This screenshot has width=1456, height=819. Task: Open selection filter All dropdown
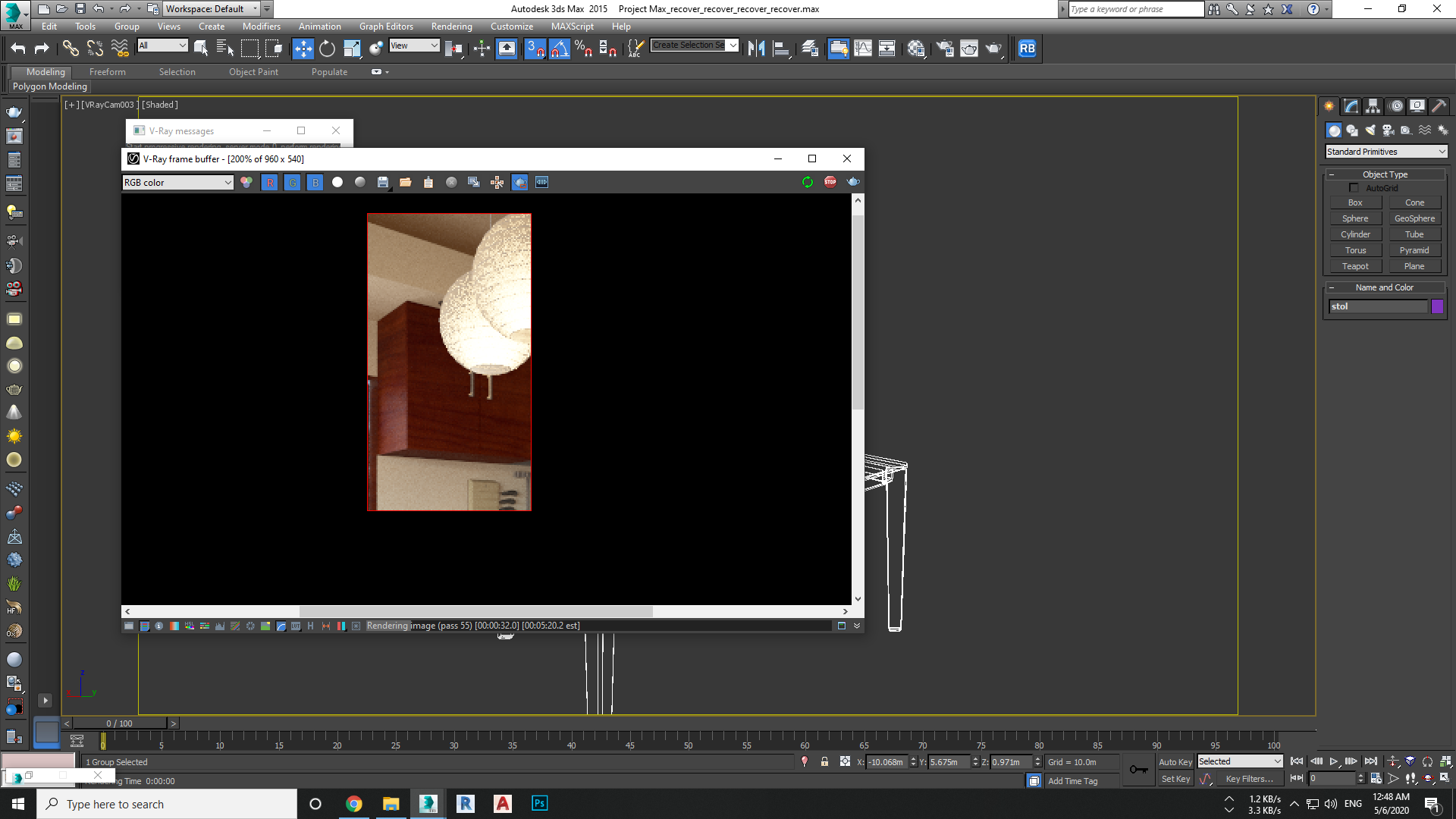tap(162, 45)
